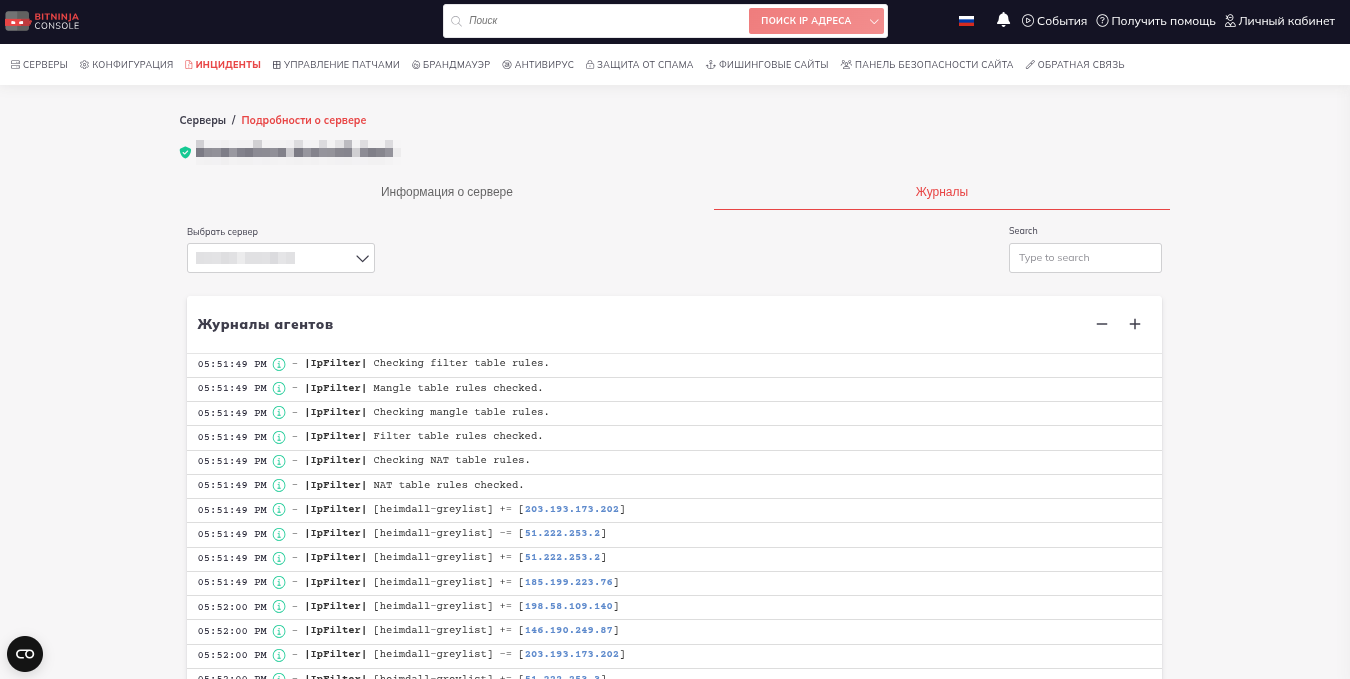
Task: Click info icon on first log row
Action: [279, 364]
